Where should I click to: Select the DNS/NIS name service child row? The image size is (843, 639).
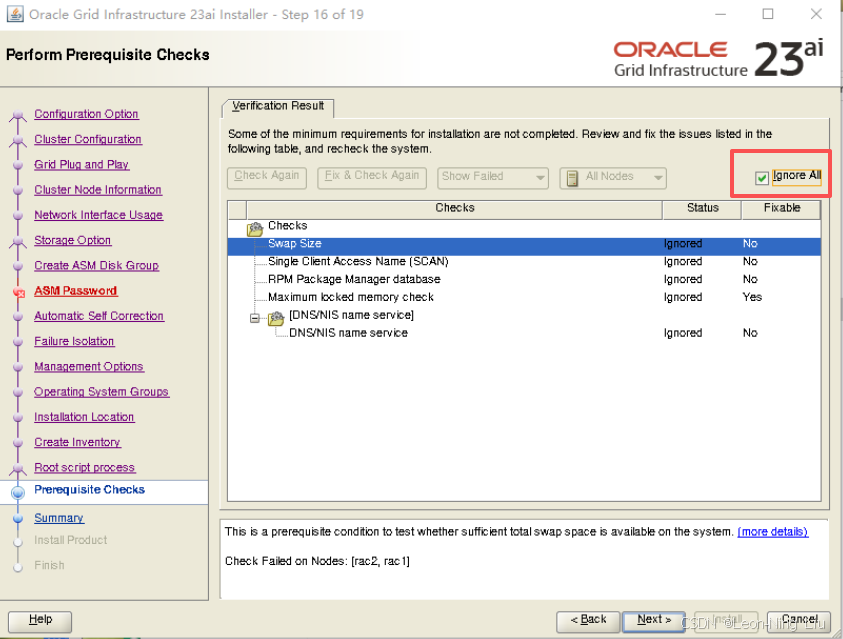(x=524, y=333)
